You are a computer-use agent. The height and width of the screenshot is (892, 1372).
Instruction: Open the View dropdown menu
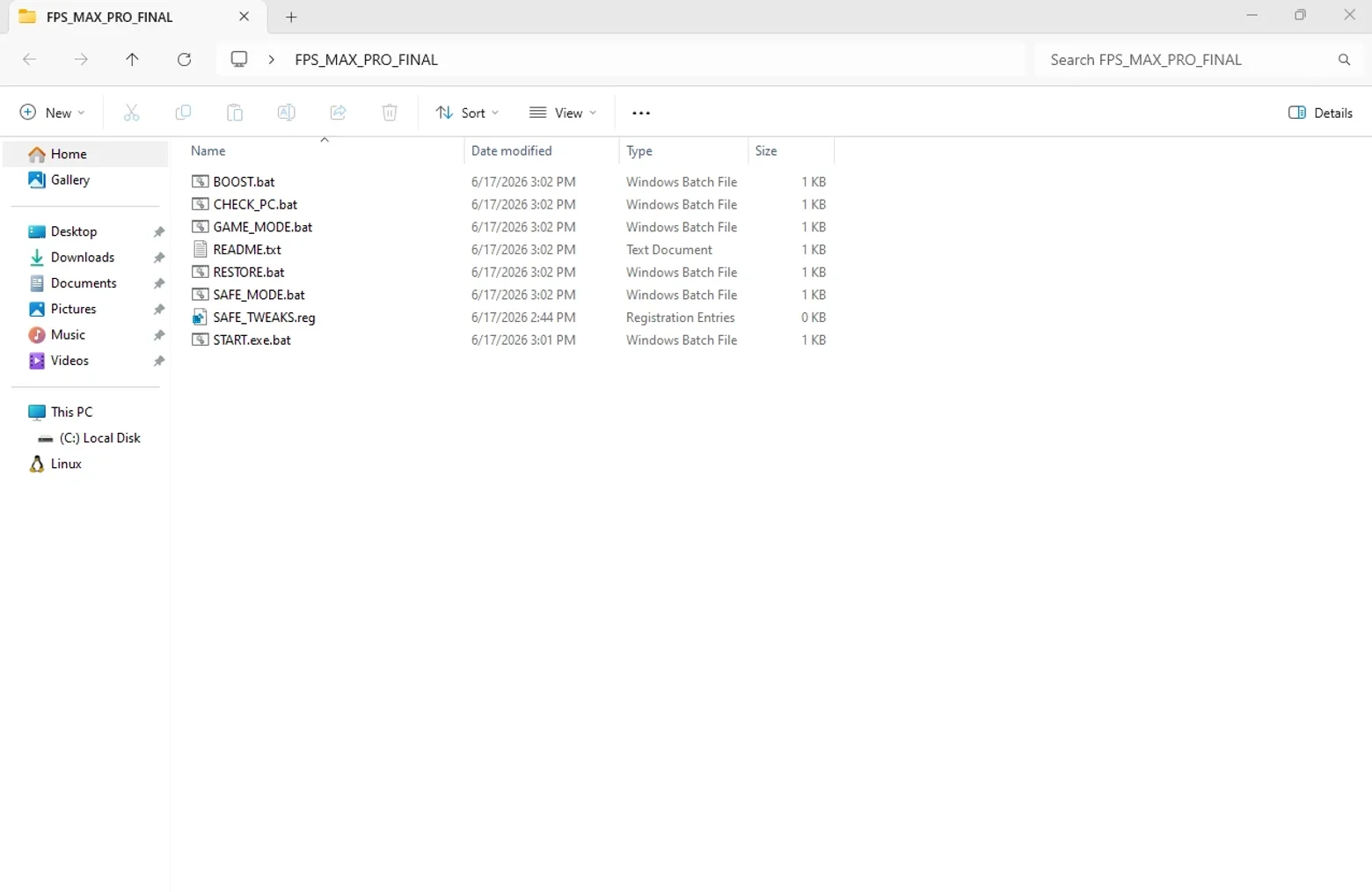[563, 113]
